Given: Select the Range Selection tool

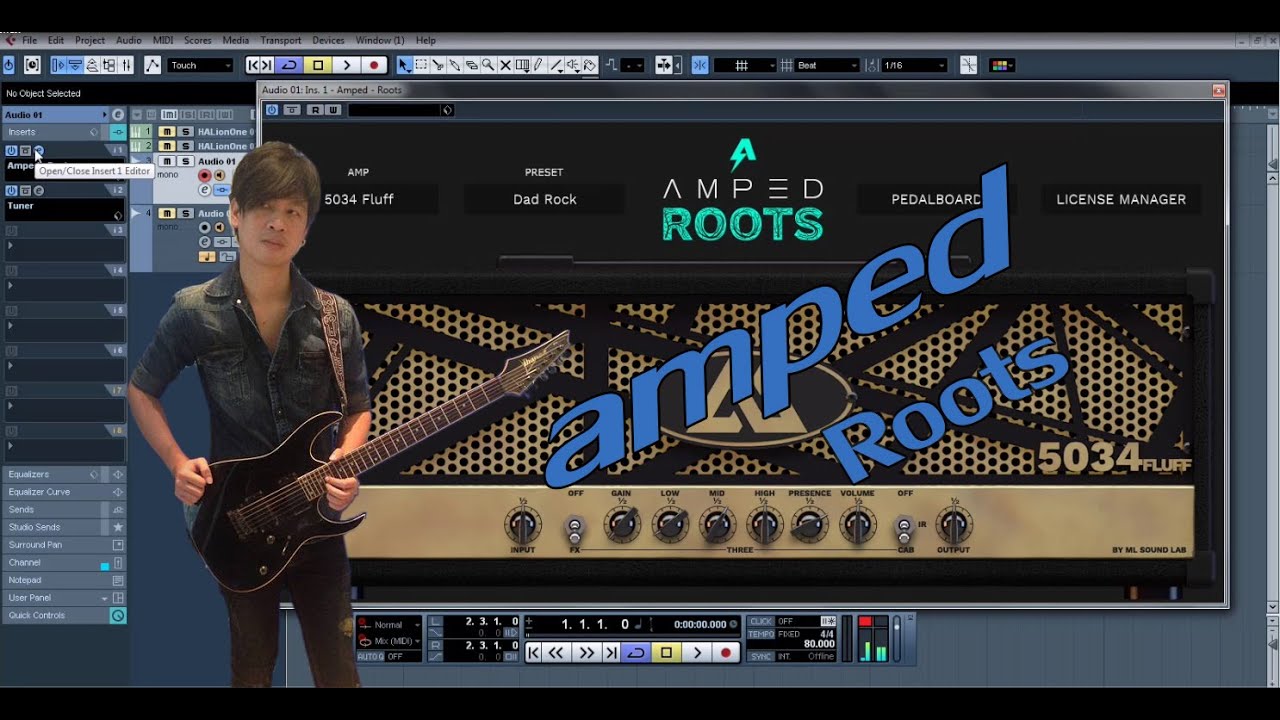Looking at the screenshot, I should (421, 65).
